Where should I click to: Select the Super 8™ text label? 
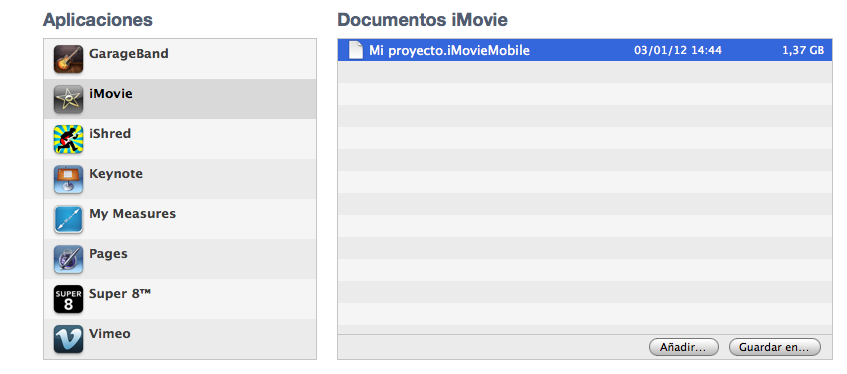coord(120,293)
